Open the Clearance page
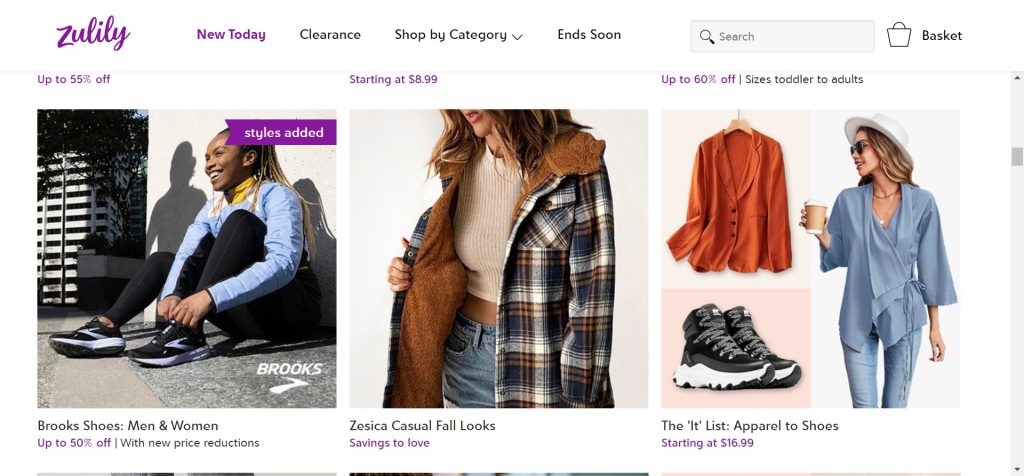The width and height of the screenshot is (1024, 476). click(x=330, y=34)
